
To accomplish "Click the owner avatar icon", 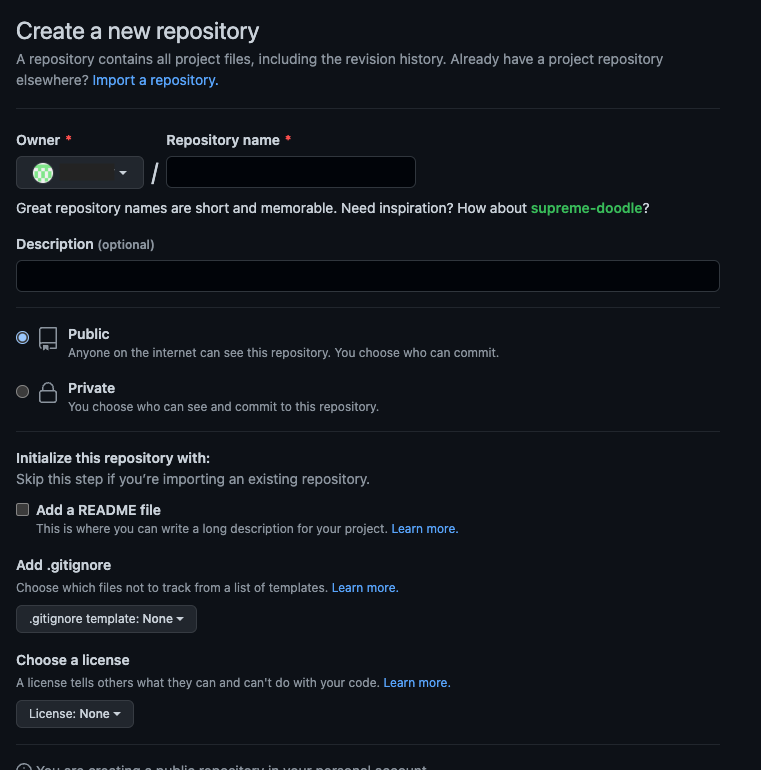I will coord(43,173).
